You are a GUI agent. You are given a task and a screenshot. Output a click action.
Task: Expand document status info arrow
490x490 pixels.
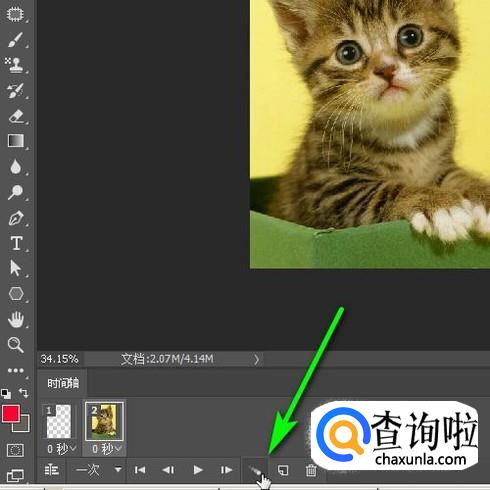pos(256,360)
